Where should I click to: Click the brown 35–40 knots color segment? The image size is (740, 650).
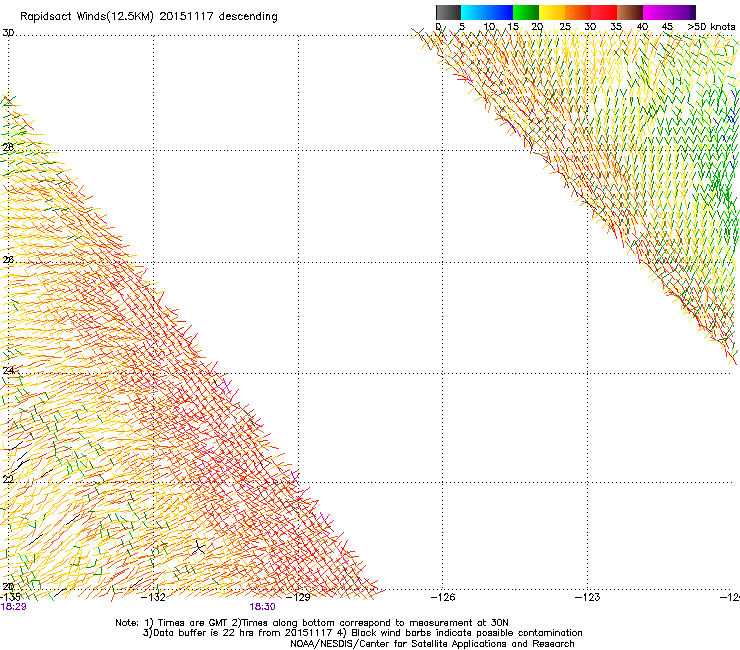coord(630,12)
